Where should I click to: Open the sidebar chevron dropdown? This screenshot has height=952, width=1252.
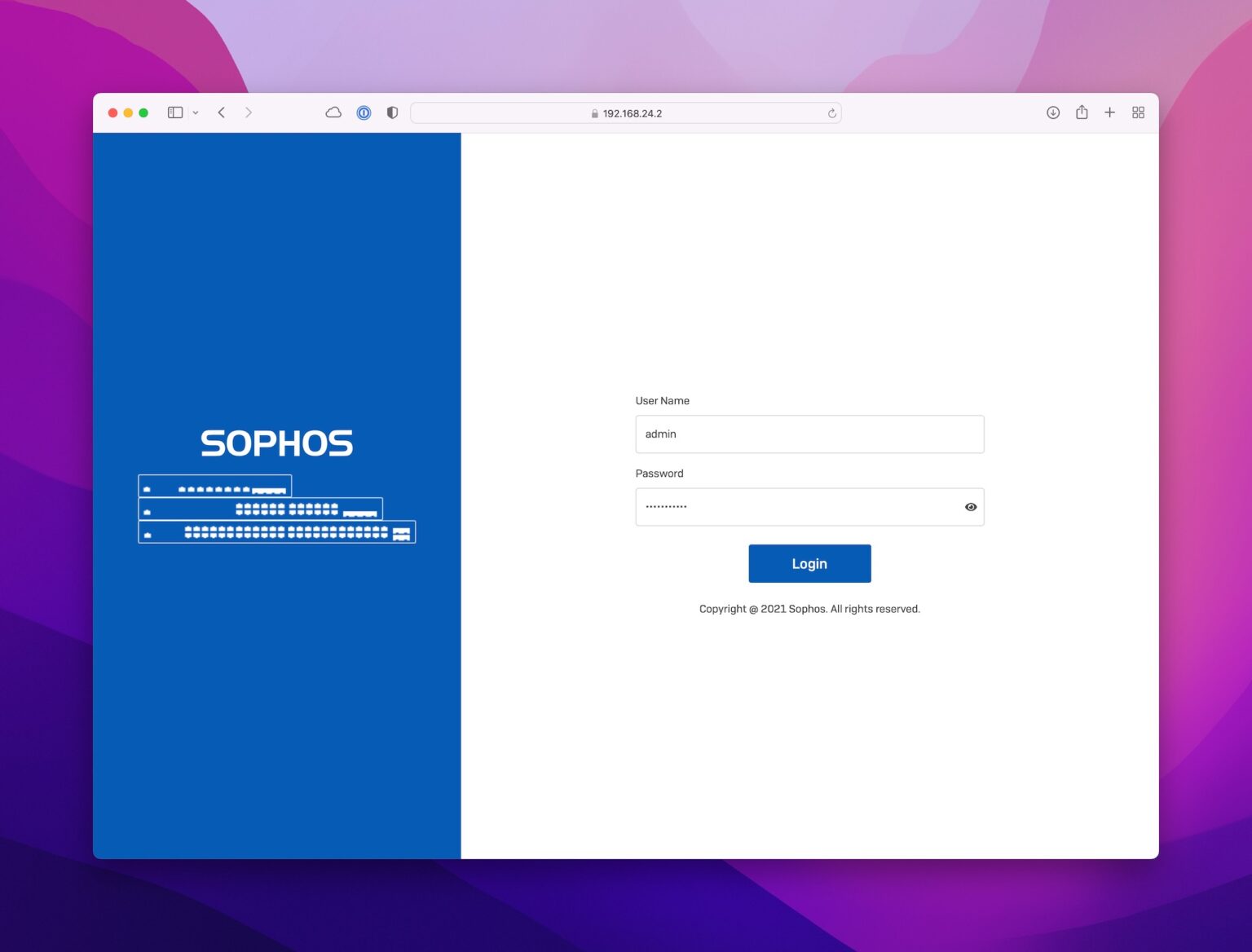[x=194, y=112]
